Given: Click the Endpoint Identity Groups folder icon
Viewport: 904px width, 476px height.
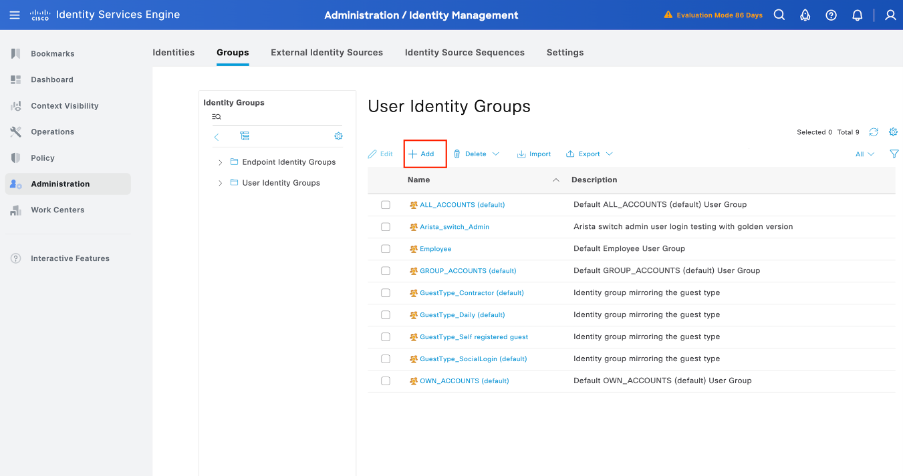Looking at the screenshot, I should (x=234, y=162).
